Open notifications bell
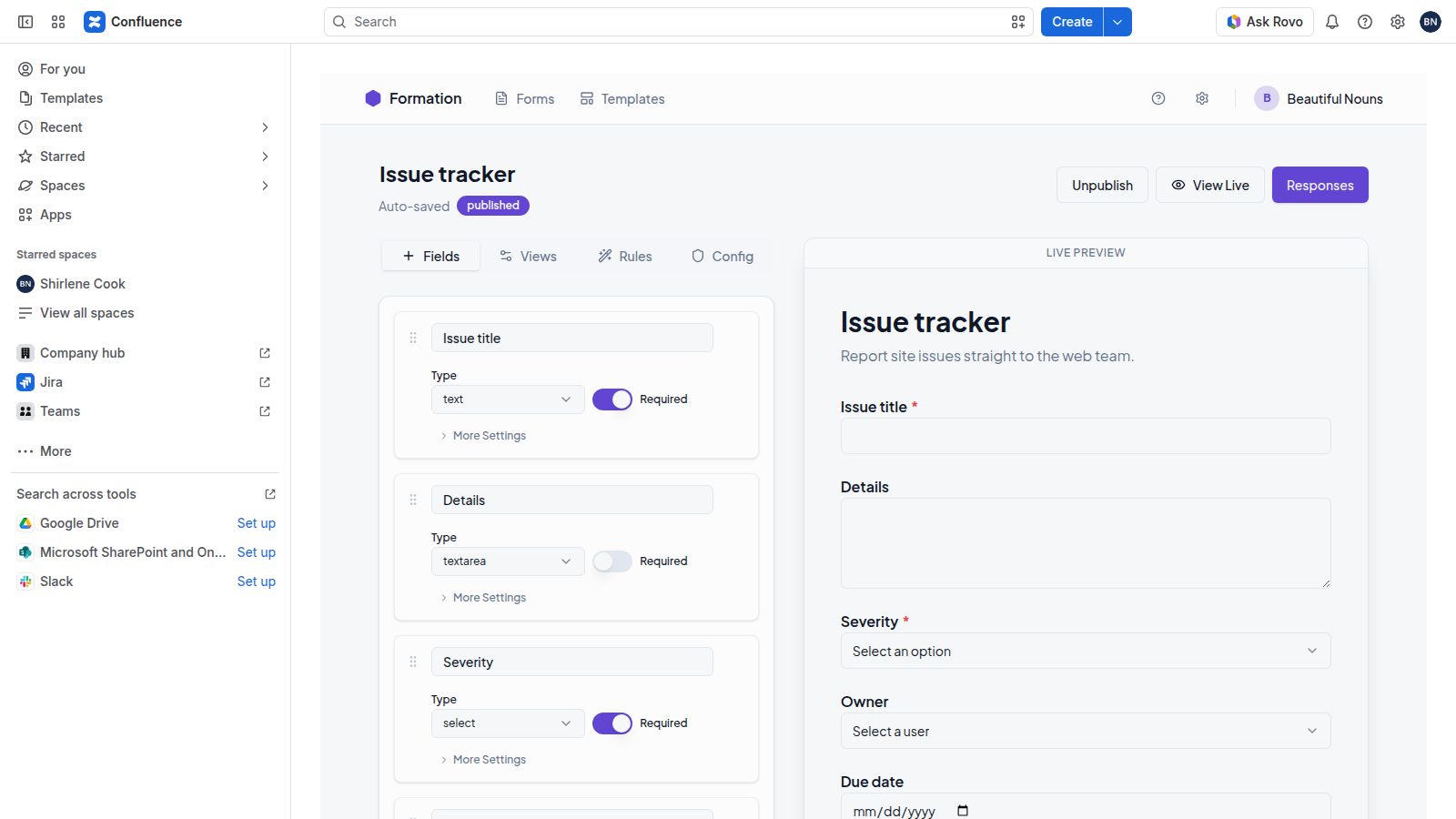Screen dimensions: 1456x819 [x=1332, y=22]
